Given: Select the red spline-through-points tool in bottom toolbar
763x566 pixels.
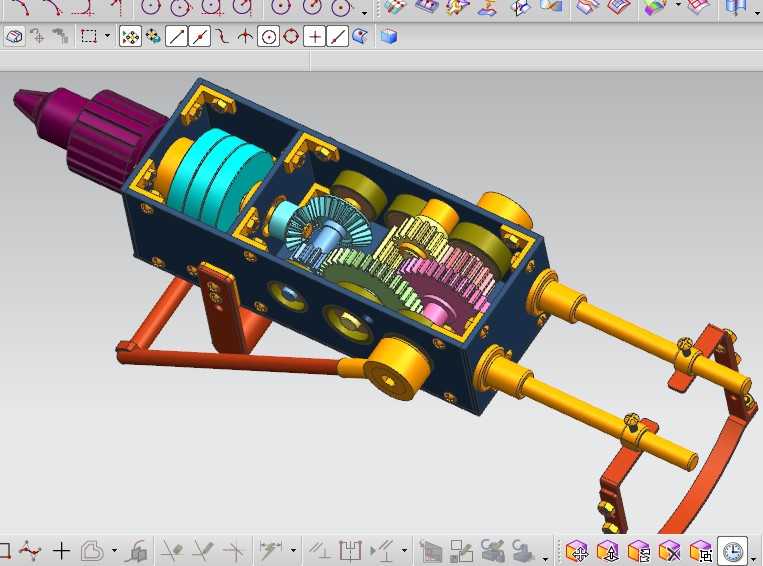Looking at the screenshot, I should pyautogui.click(x=30, y=551).
